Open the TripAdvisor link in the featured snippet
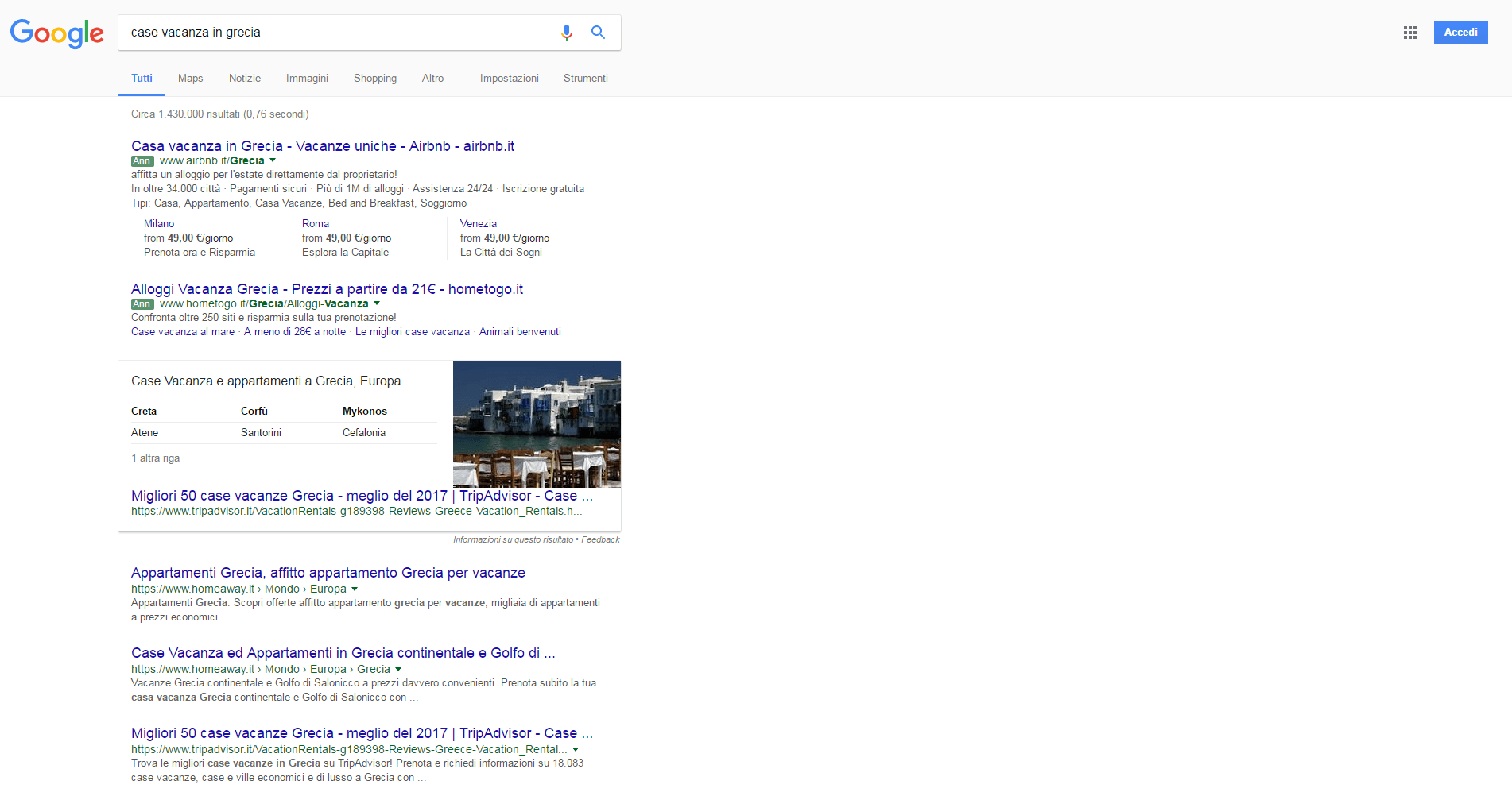 coord(362,496)
